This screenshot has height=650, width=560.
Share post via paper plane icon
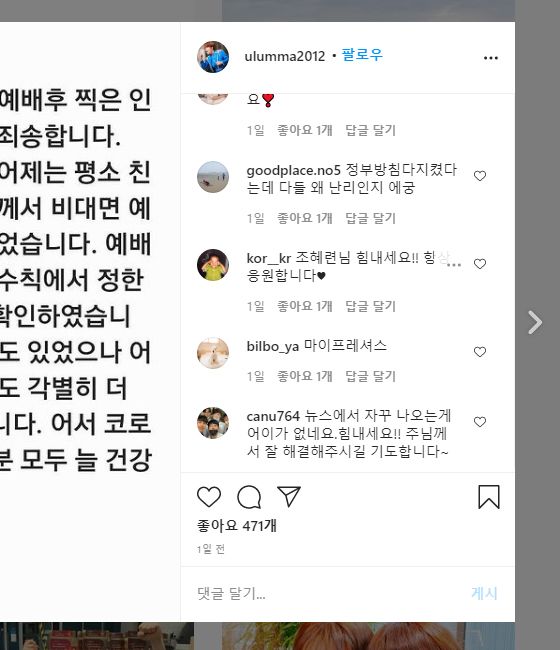tap(288, 496)
